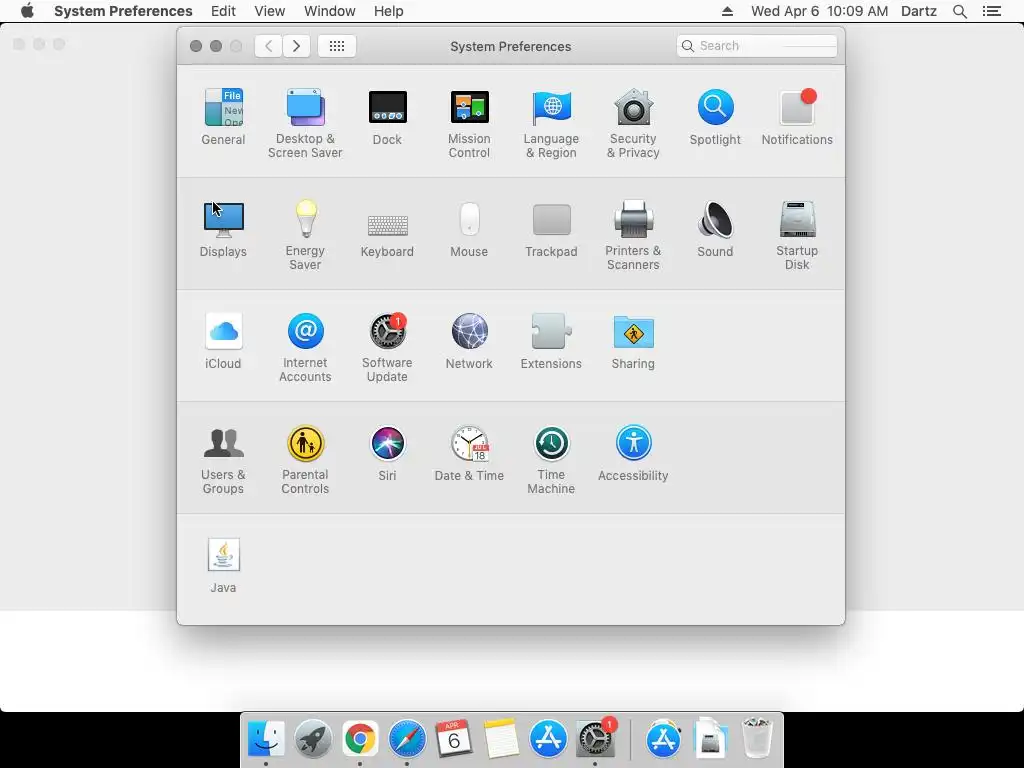Viewport: 1024px width, 768px height.
Task: Open the Dock preferences pane
Action: pos(387,118)
